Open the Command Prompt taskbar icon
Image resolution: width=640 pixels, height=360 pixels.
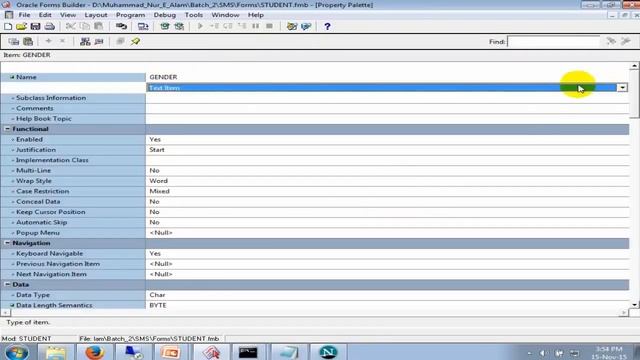(x=248, y=352)
